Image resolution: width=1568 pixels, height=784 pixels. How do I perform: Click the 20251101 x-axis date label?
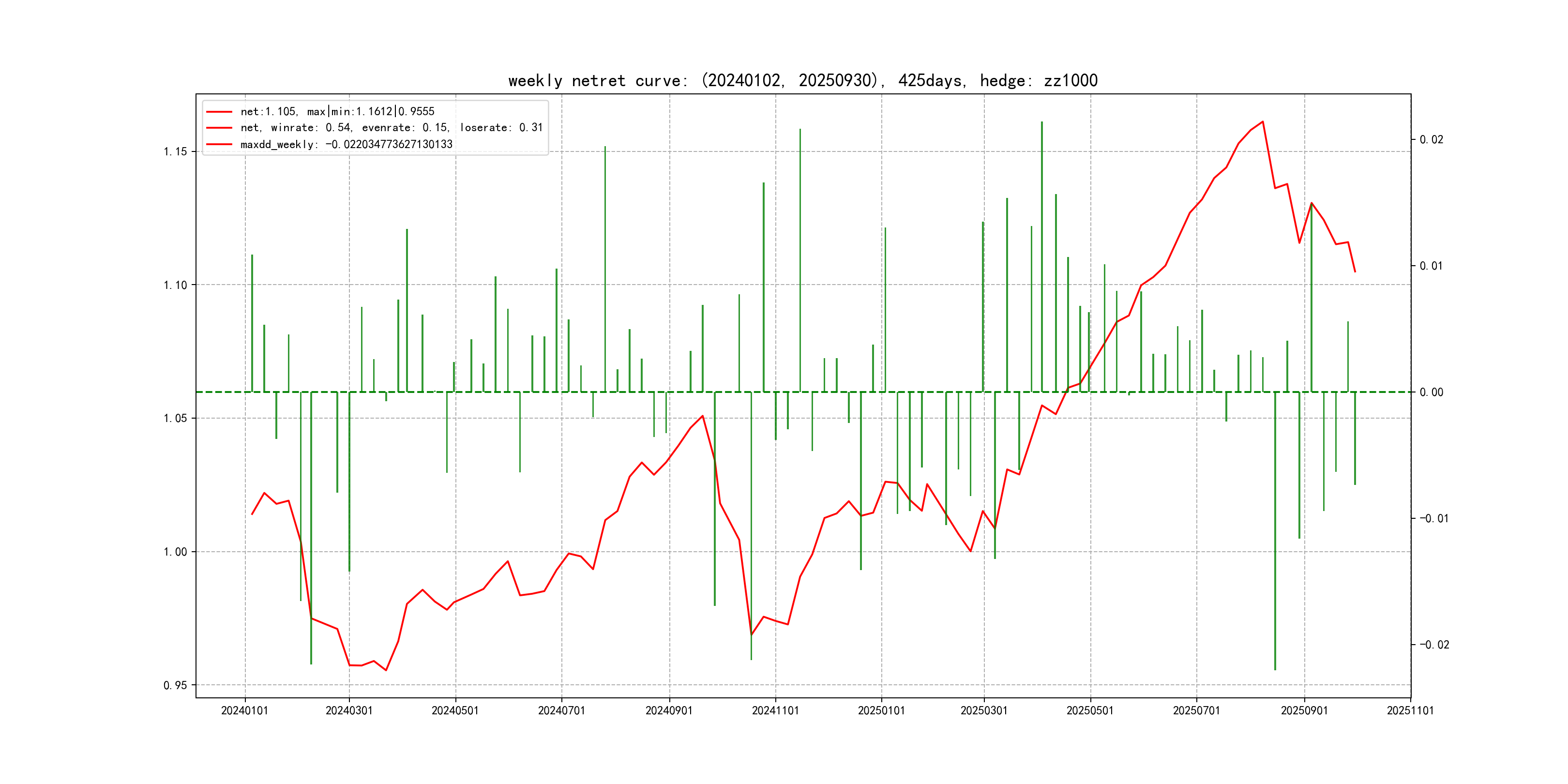1410,710
